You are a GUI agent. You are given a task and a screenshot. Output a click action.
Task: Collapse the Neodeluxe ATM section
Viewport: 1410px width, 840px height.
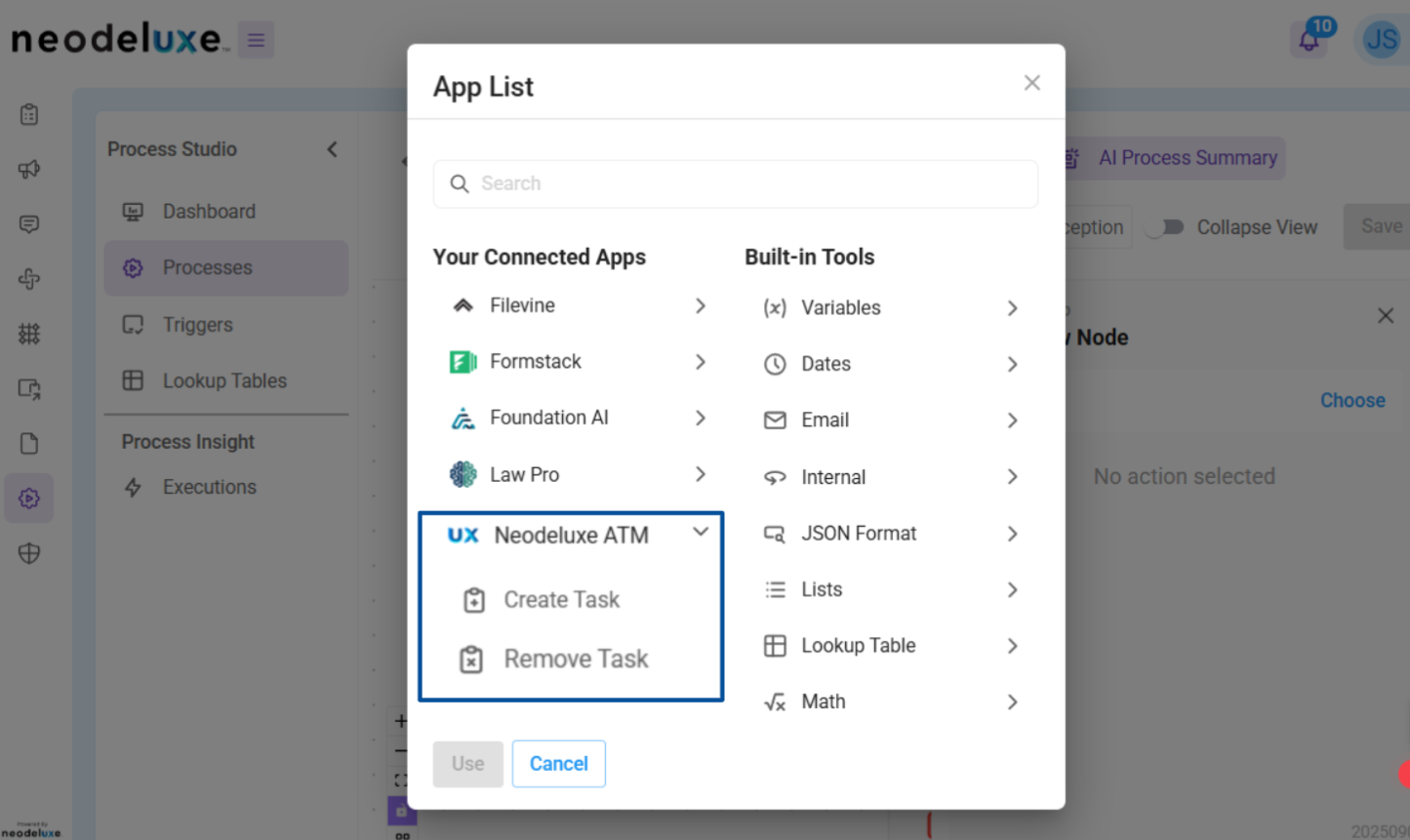(x=701, y=532)
